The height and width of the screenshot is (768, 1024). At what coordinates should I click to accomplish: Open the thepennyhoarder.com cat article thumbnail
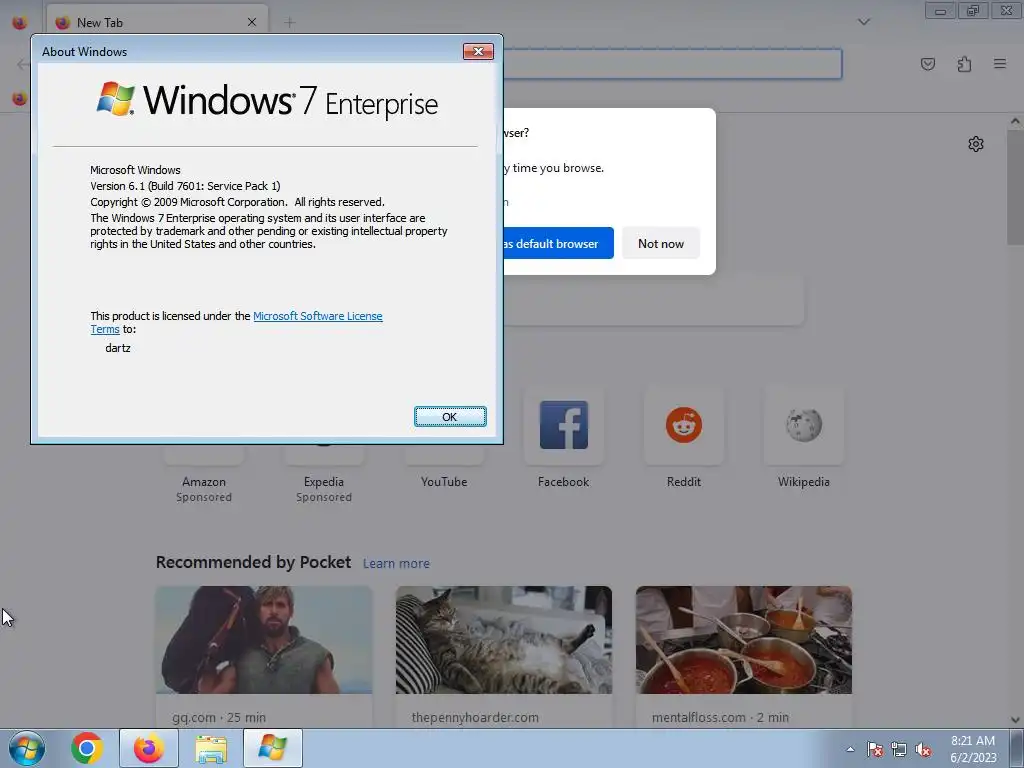[504, 640]
